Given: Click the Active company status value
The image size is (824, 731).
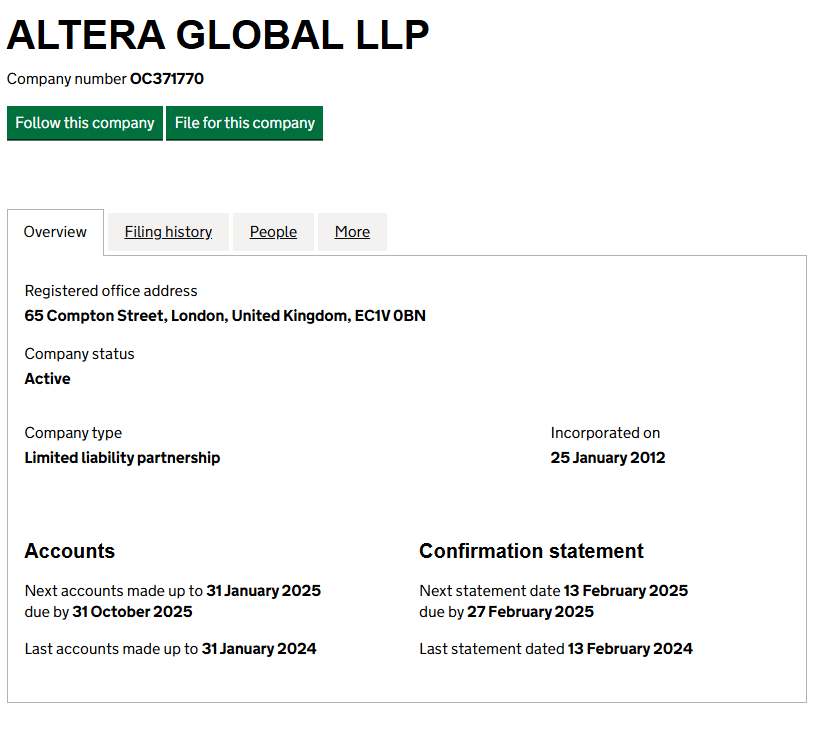Looking at the screenshot, I should point(47,379).
